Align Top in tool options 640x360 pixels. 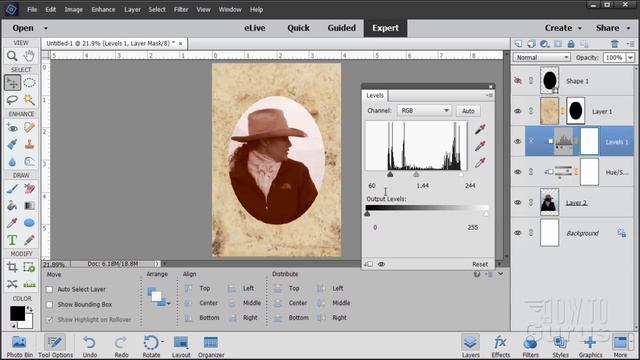[x=198, y=289]
